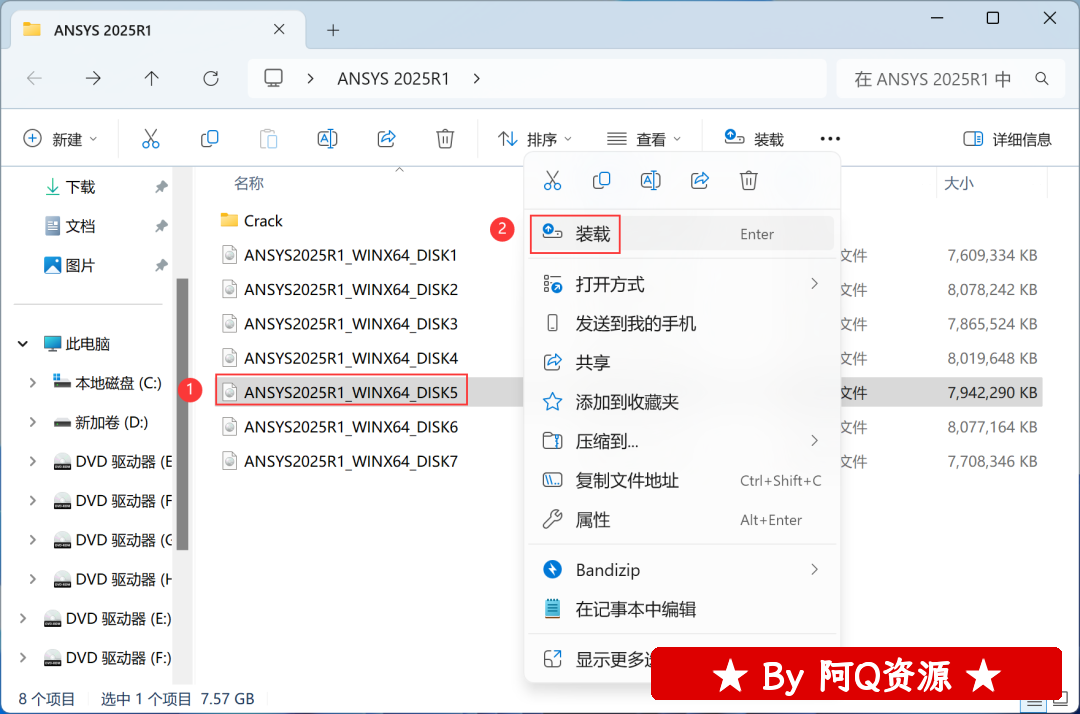Open the 新建 (New) dropdown
Image resolution: width=1080 pixels, height=714 pixels.
coord(61,139)
